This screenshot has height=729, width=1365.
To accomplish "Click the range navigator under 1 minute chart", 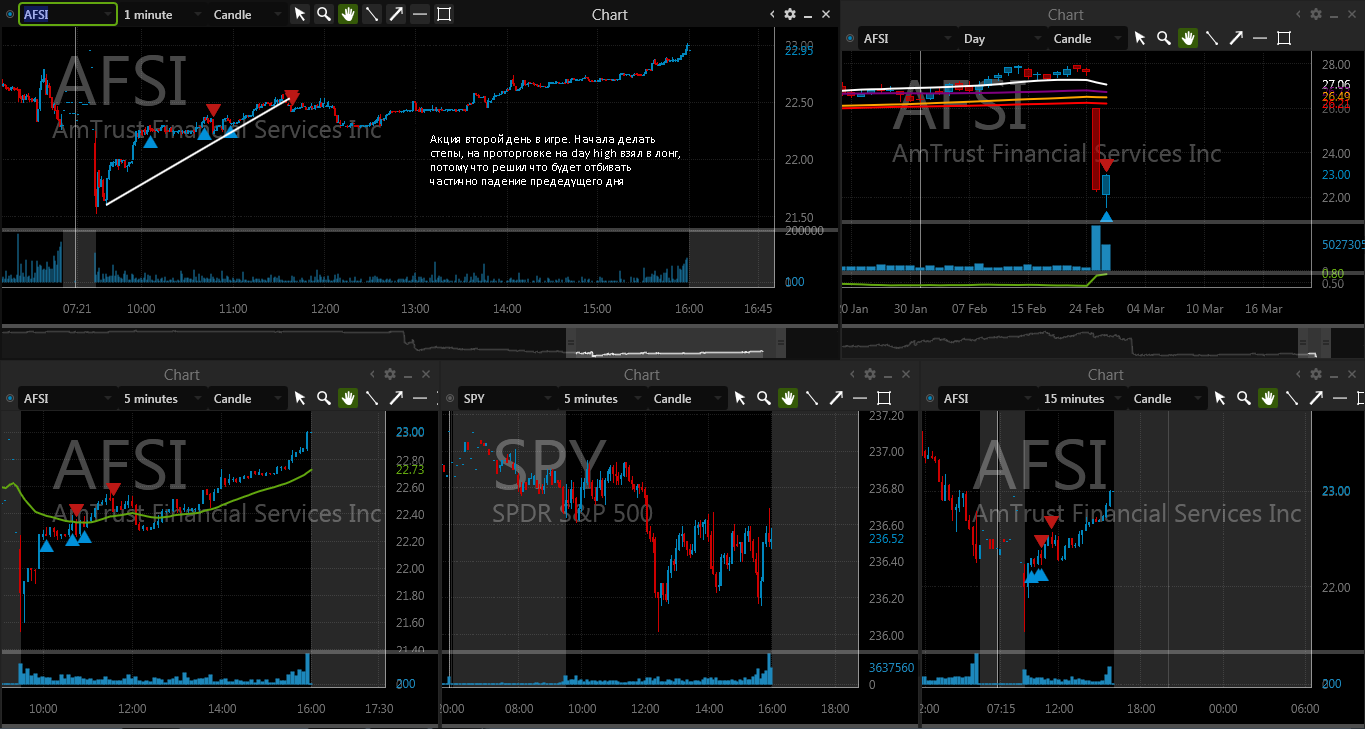I will click(x=420, y=341).
